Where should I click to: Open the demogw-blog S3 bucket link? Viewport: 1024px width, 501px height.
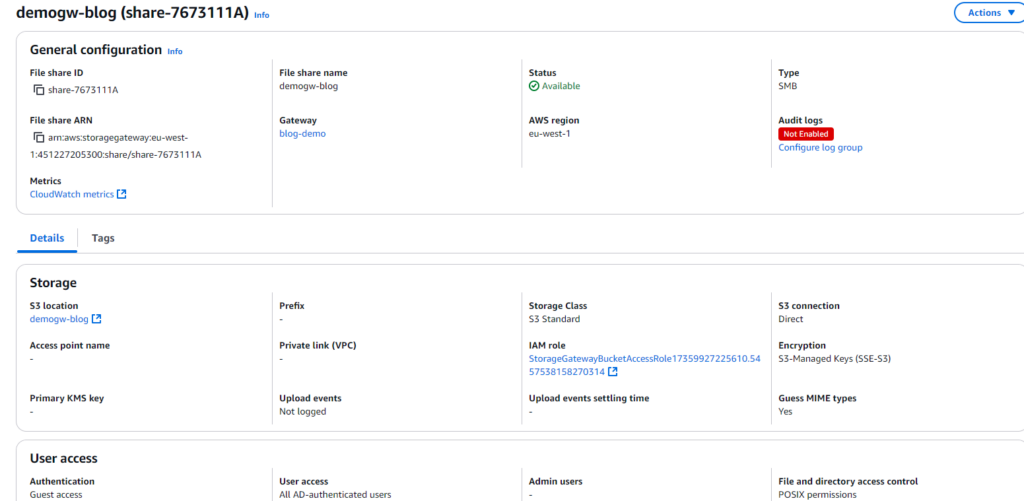(59, 319)
